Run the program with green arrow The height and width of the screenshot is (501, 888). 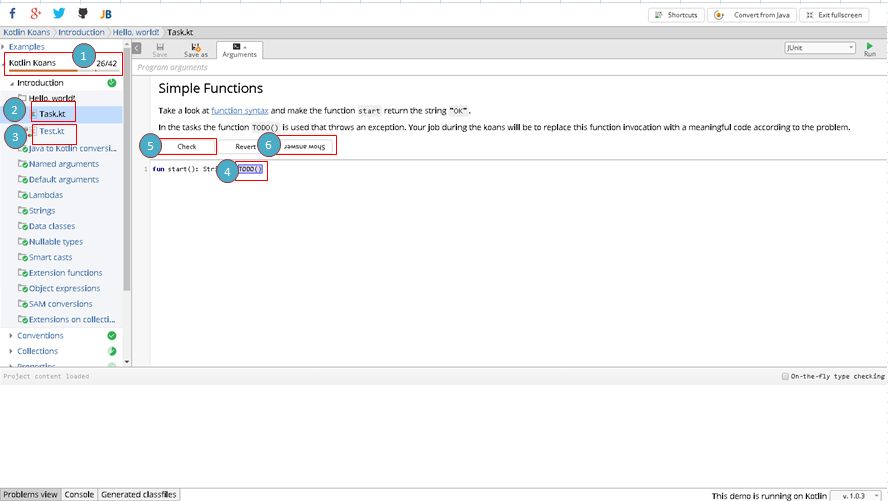point(869,48)
